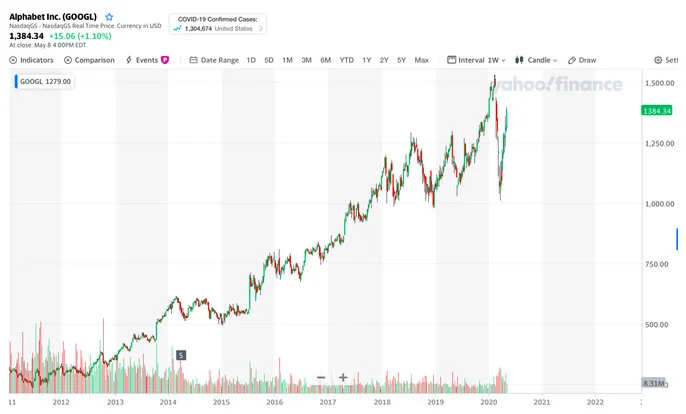Select the Max time range
This screenshot has width=686, height=414.
(422, 60)
